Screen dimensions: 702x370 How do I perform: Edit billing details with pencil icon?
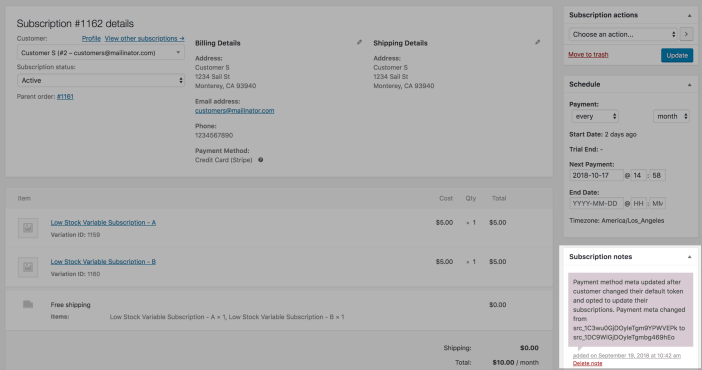359,42
